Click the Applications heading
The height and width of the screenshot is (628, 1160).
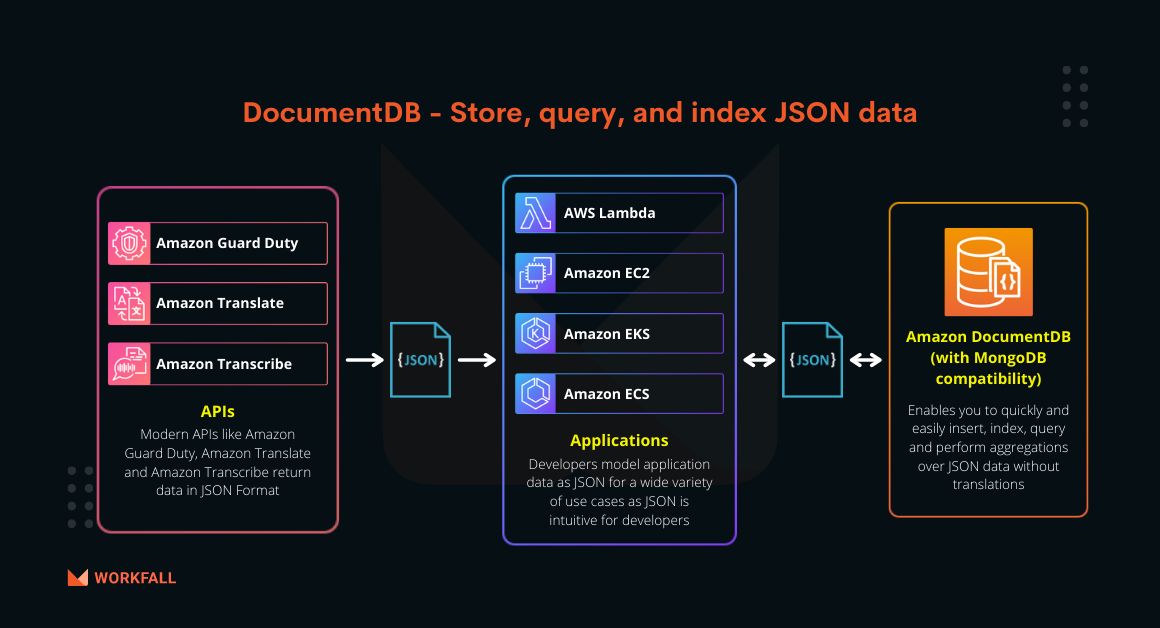coord(619,441)
